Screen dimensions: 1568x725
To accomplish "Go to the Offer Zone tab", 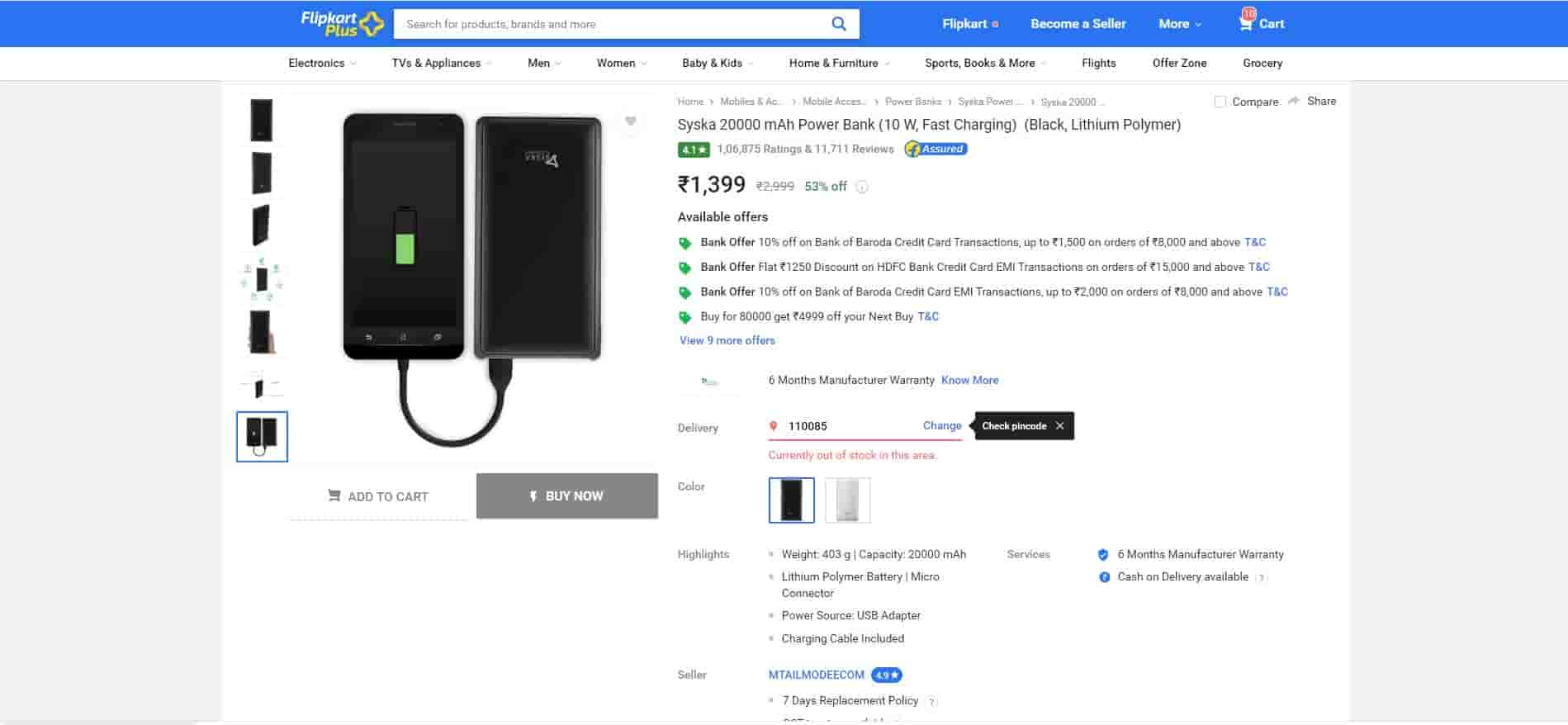I will [x=1179, y=64].
